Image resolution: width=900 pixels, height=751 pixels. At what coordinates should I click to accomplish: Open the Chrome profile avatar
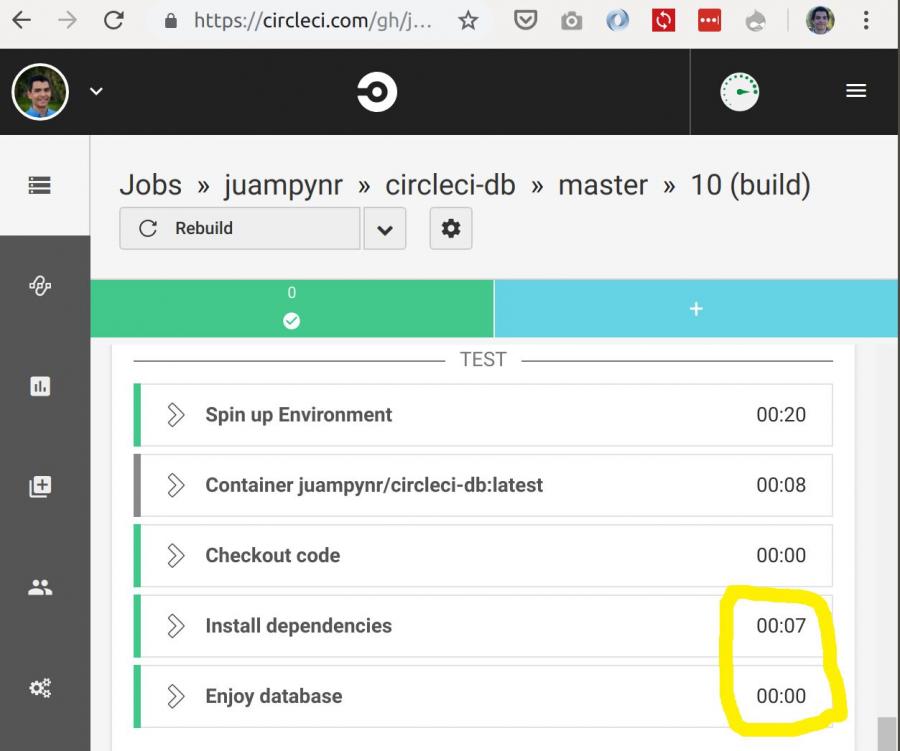820,21
